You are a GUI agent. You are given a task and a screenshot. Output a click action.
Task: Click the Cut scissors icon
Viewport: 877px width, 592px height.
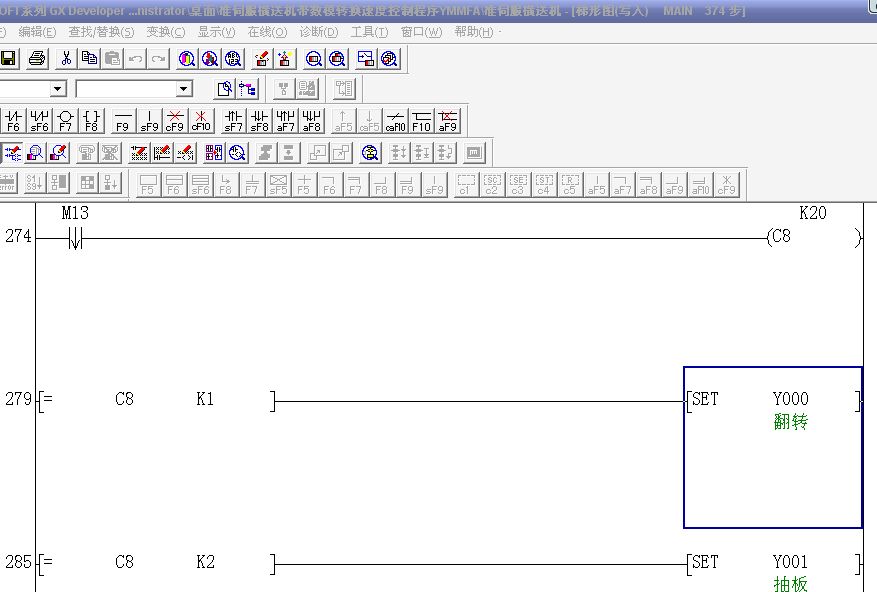pyautogui.click(x=66, y=59)
